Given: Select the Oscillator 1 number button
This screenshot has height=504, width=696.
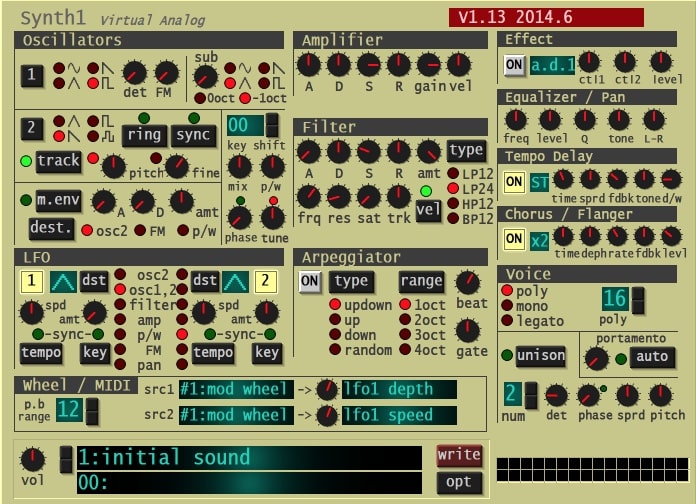Looking at the screenshot, I should (x=32, y=75).
